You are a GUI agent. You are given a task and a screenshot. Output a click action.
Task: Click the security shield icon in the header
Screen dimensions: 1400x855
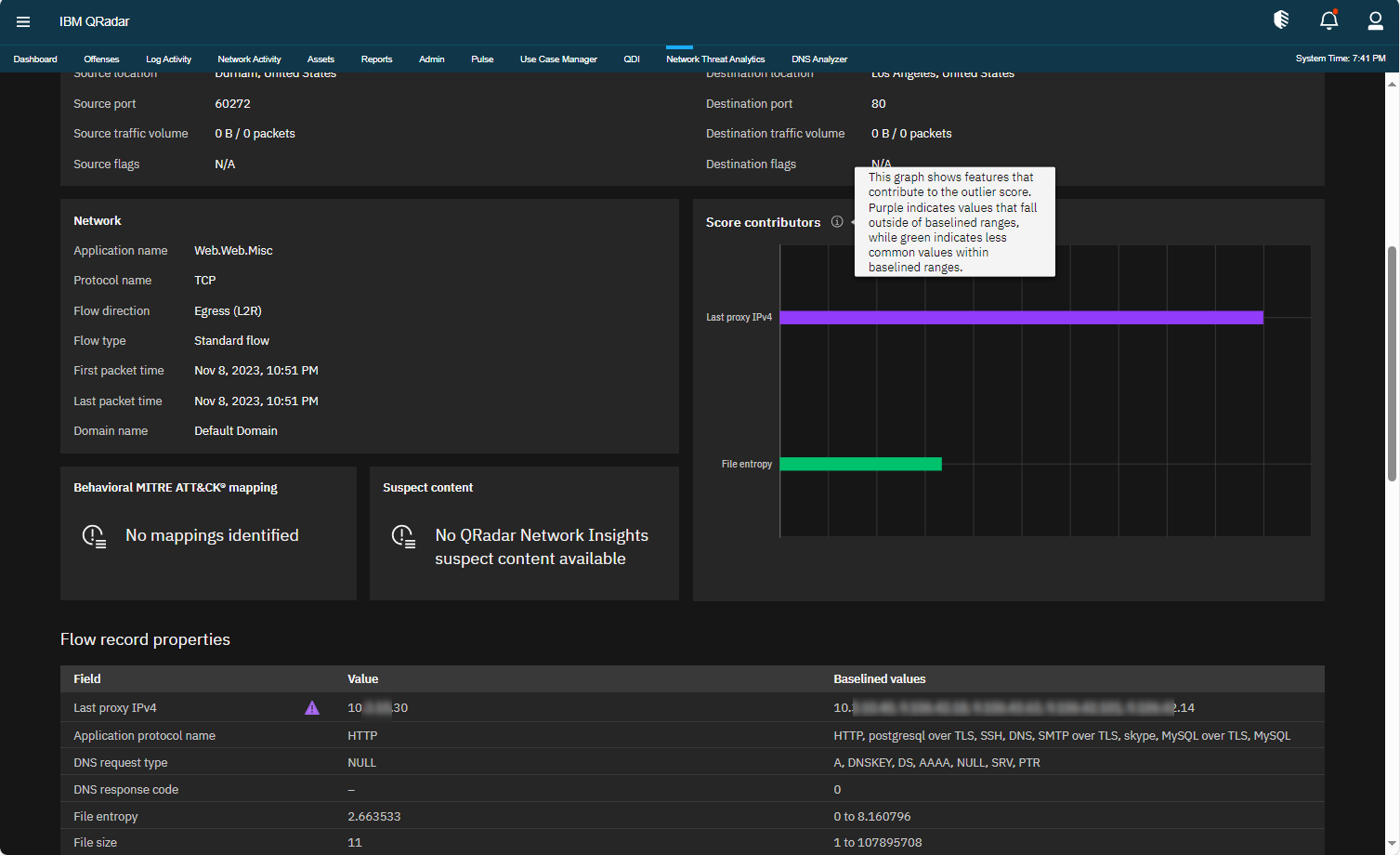pyautogui.click(x=1281, y=20)
